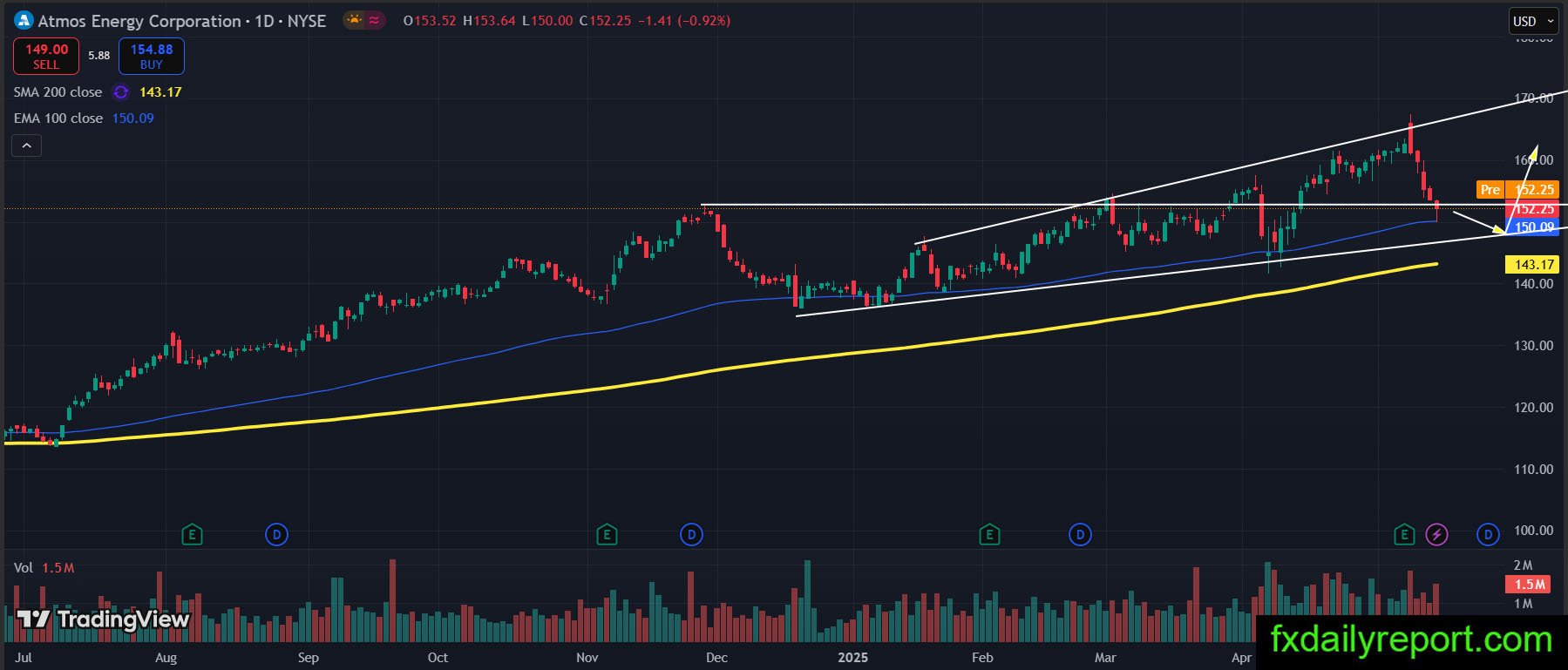This screenshot has width=1568, height=670.
Task: Click the open price O153.52
Action: [x=430, y=21]
